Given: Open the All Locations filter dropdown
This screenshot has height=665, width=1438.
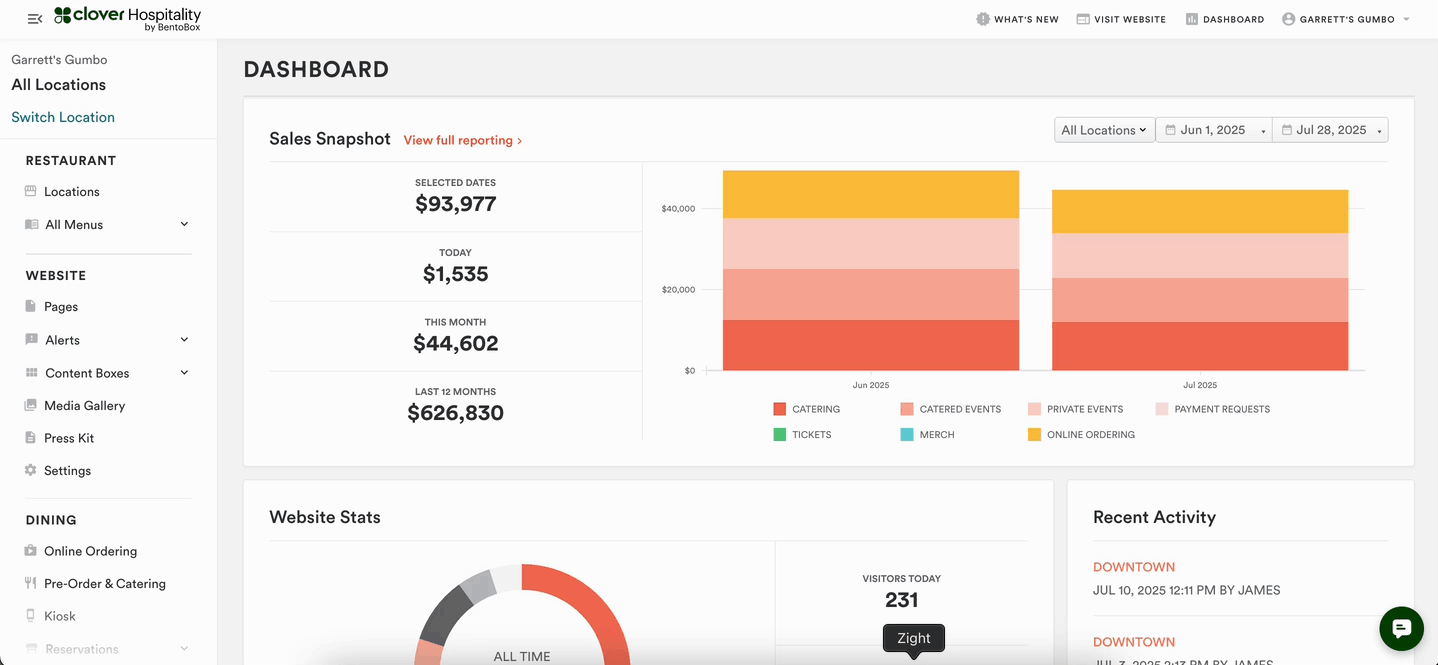Looking at the screenshot, I should [1104, 130].
